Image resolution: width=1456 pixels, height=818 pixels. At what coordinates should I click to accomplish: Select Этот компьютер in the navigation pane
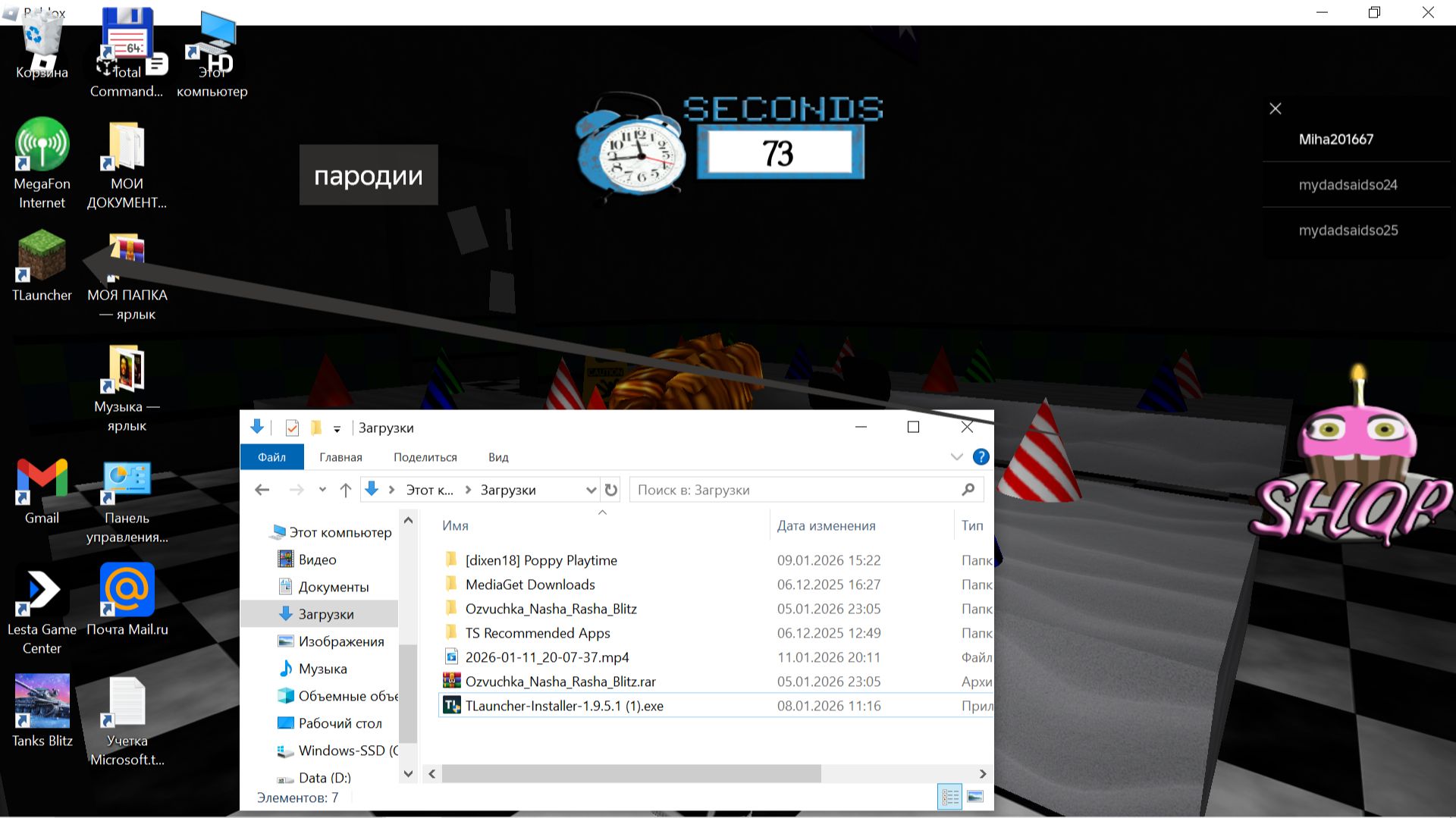(331, 532)
